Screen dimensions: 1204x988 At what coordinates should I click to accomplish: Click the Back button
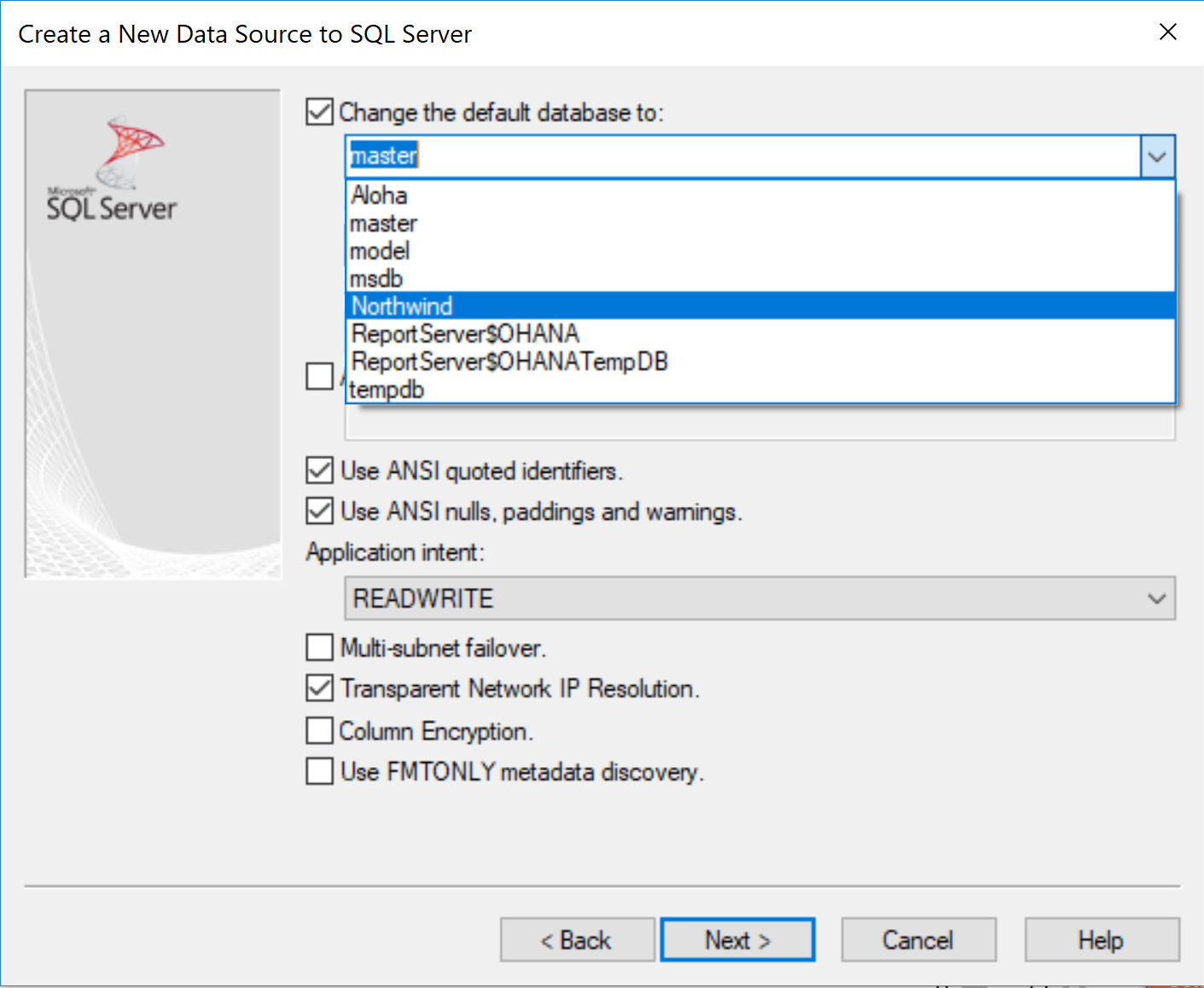[577, 939]
